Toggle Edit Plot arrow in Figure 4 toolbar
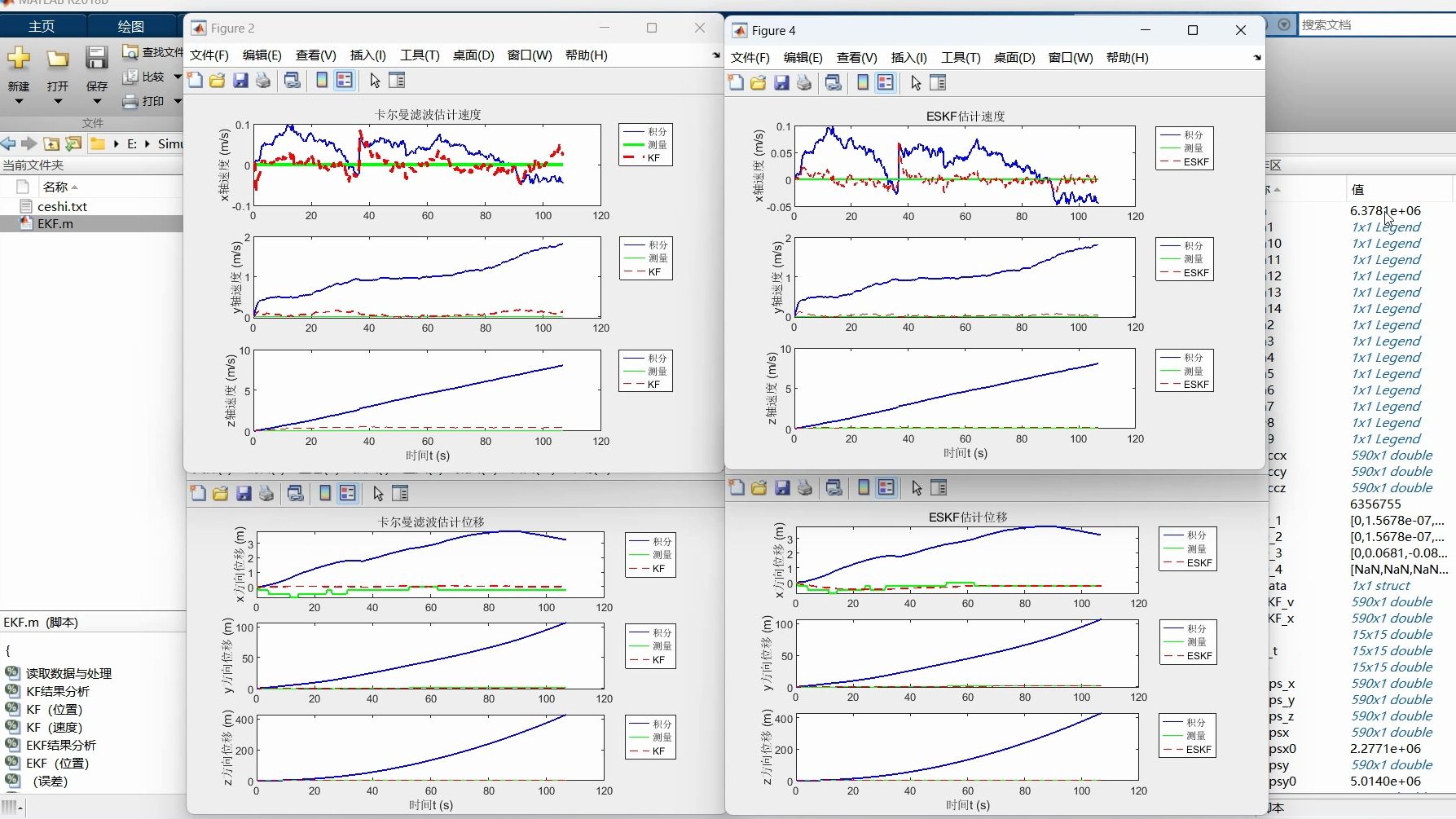Image resolution: width=1456 pixels, height=819 pixels. (916, 82)
